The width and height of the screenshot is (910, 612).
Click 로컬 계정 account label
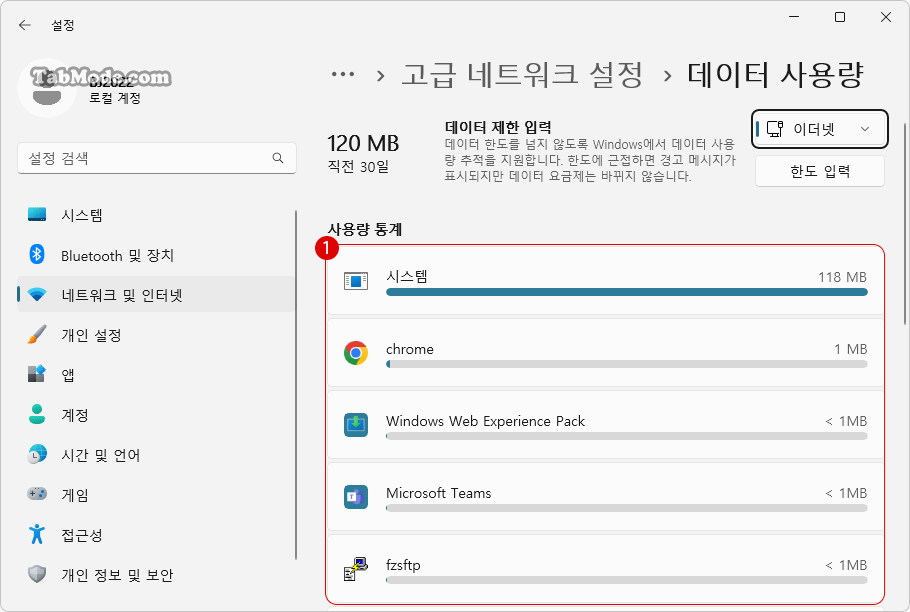tap(114, 98)
